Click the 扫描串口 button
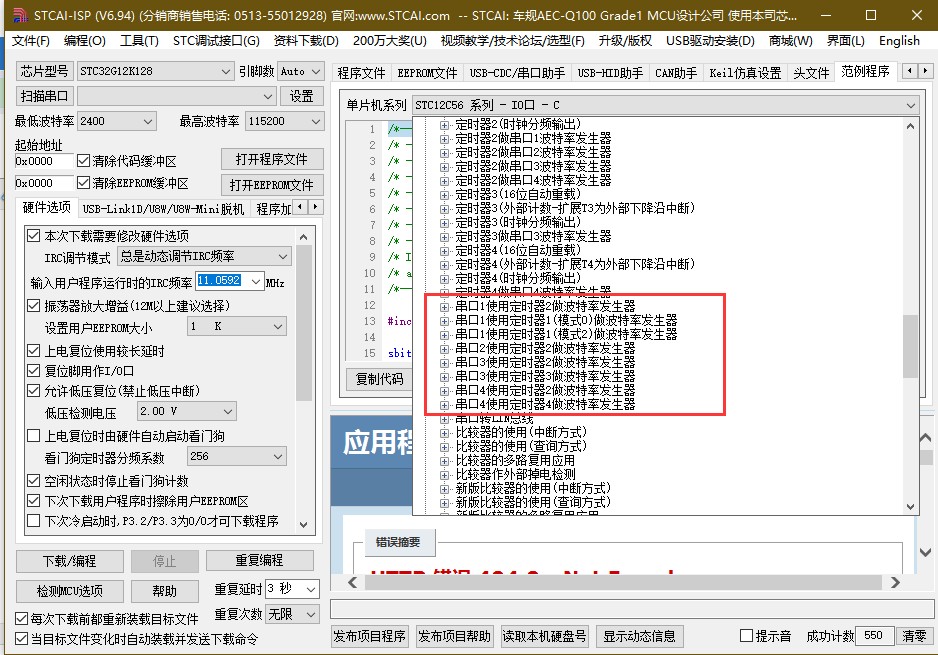The width and height of the screenshot is (938, 655). (x=44, y=96)
